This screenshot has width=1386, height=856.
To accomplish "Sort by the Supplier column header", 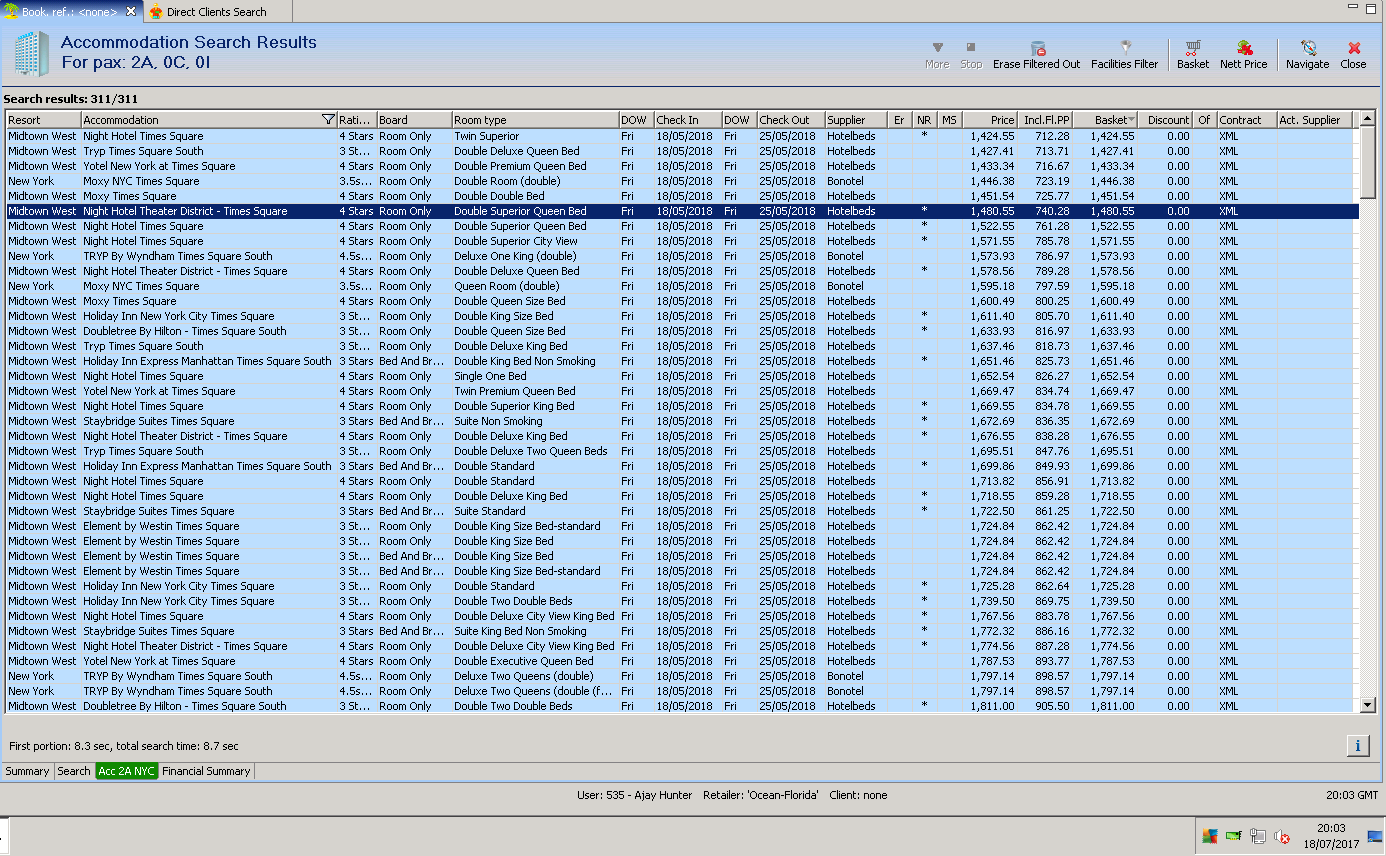I will (856, 120).
